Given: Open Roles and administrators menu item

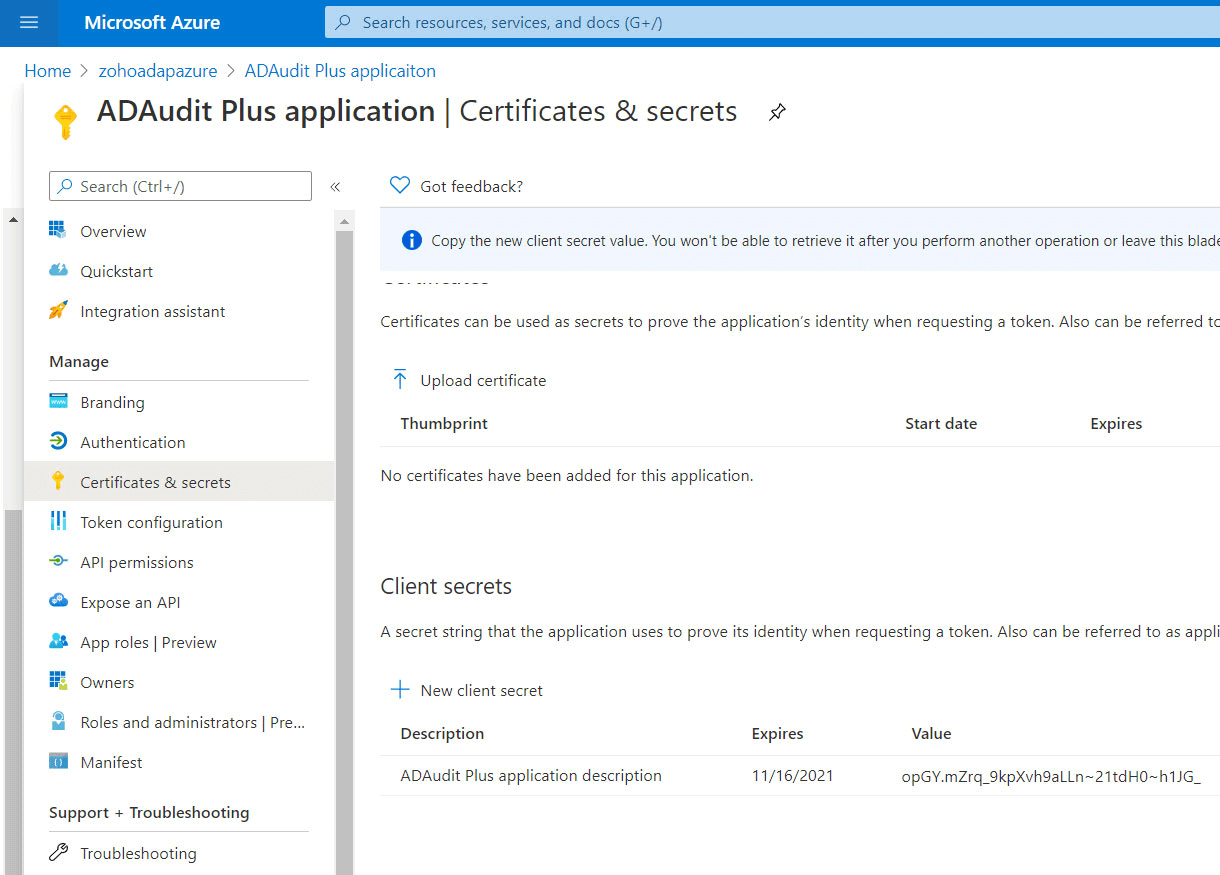Looking at the screenshot, I should coord(192,722).
